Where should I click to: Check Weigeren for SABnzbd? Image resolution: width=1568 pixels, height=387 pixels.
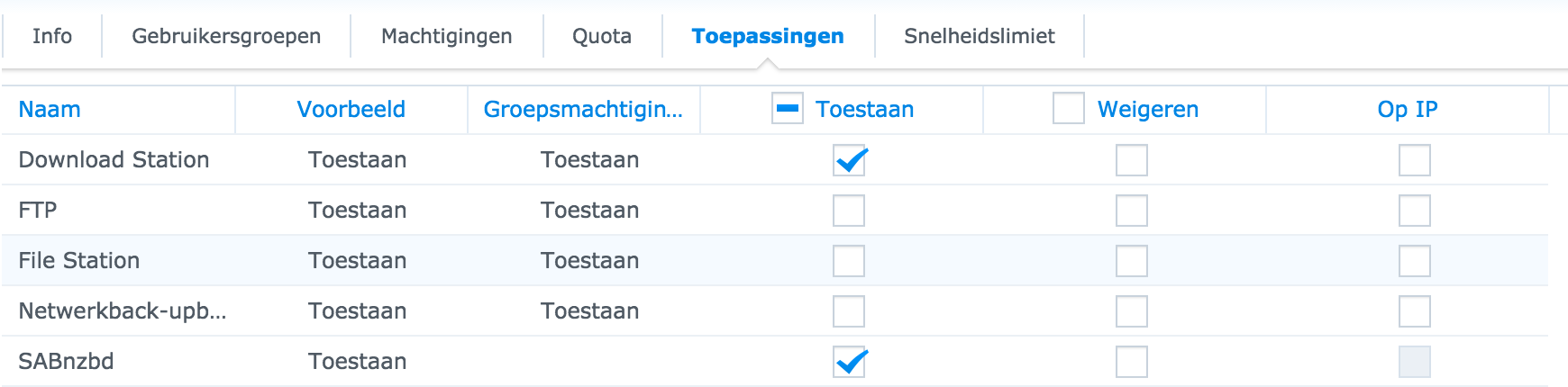1132,362
